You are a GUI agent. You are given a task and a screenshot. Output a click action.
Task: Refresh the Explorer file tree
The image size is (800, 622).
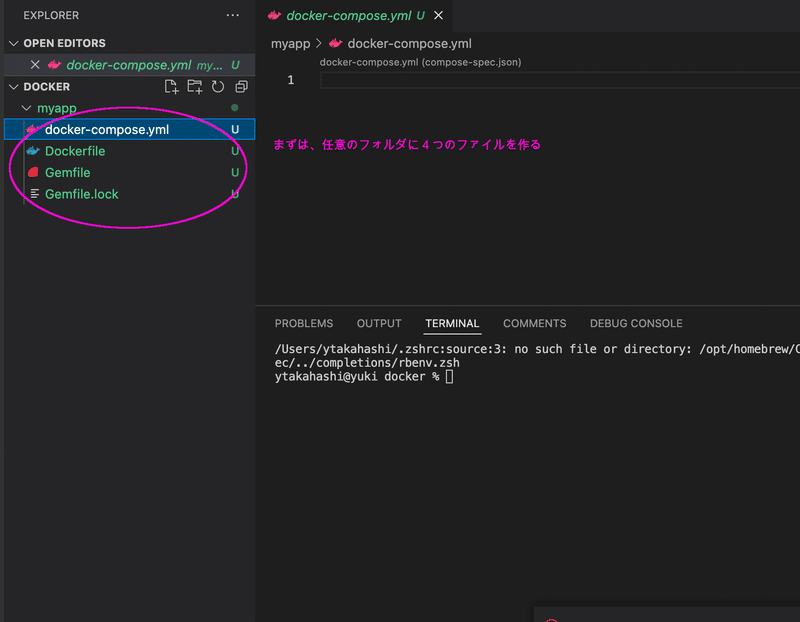[x=218, y=87]
